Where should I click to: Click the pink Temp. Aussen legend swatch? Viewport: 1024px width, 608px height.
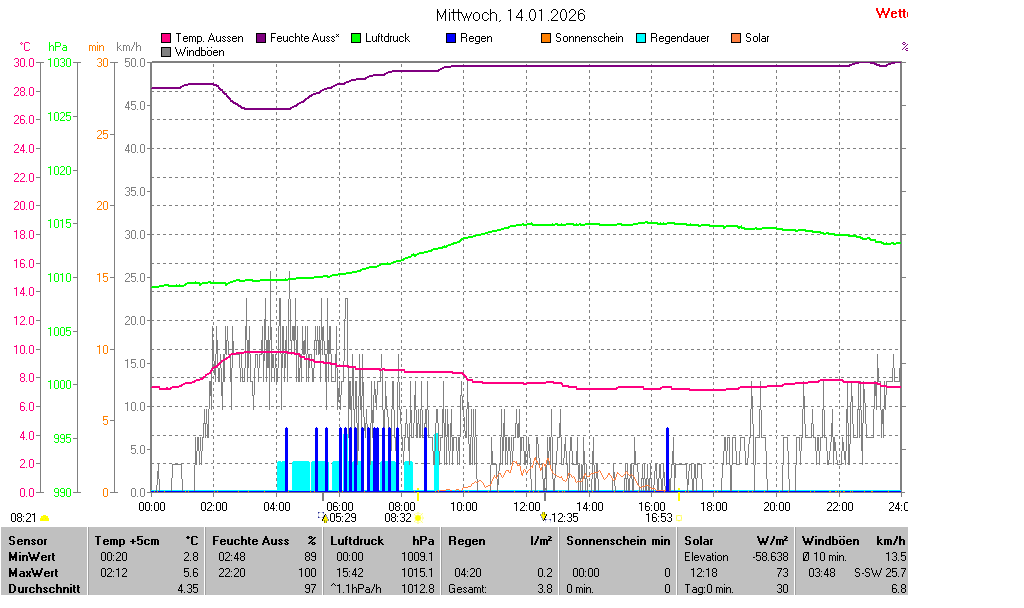[x=166, y=38]
